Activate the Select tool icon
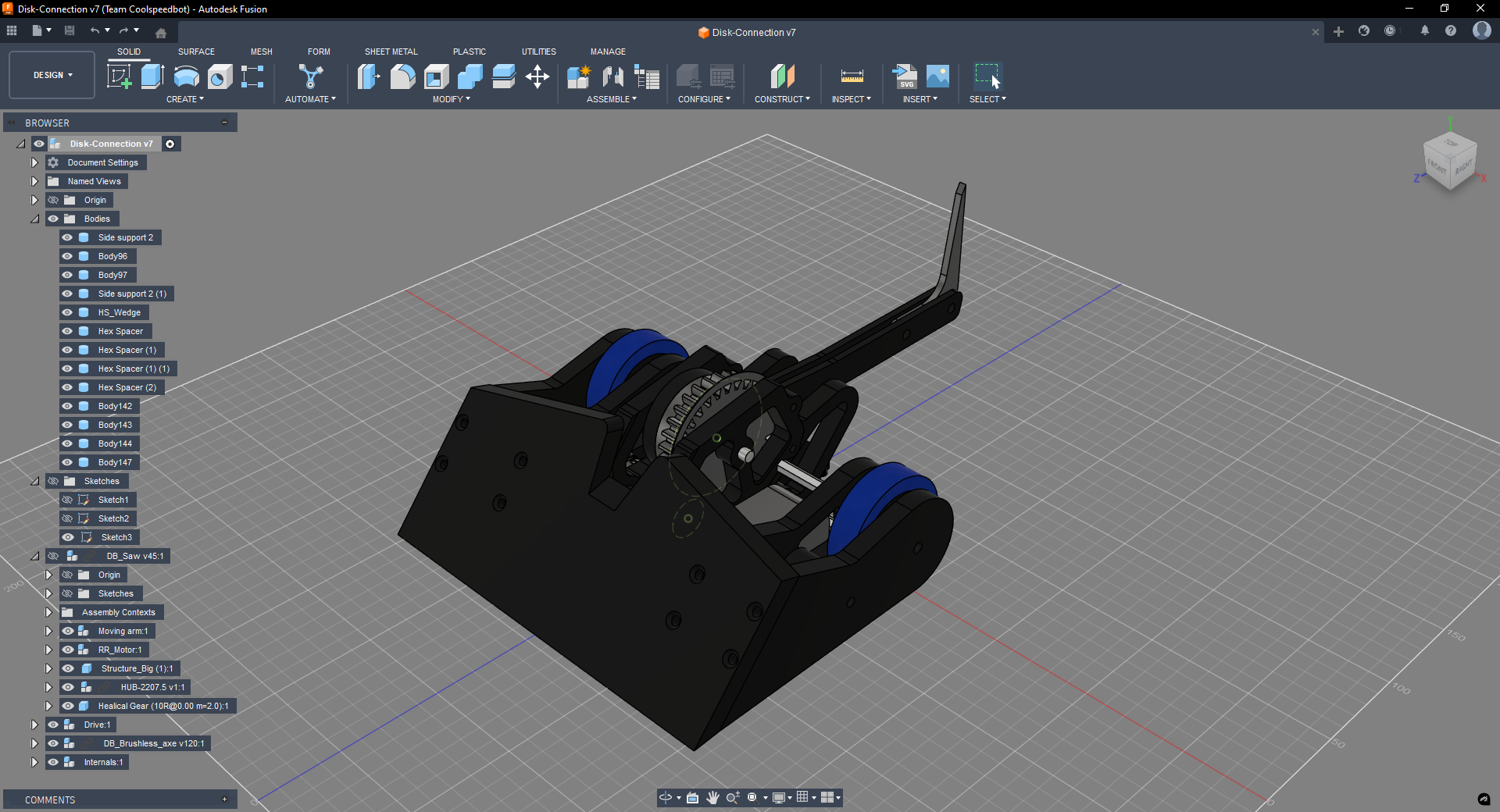The width and height of the screenshot is (1500, 812). pyautogui.click(x=987, y=77)
